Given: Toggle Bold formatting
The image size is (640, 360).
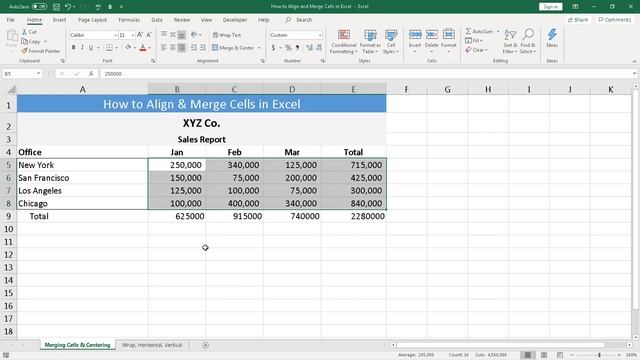Looking at the screenshot, I should tap(73, 48).
